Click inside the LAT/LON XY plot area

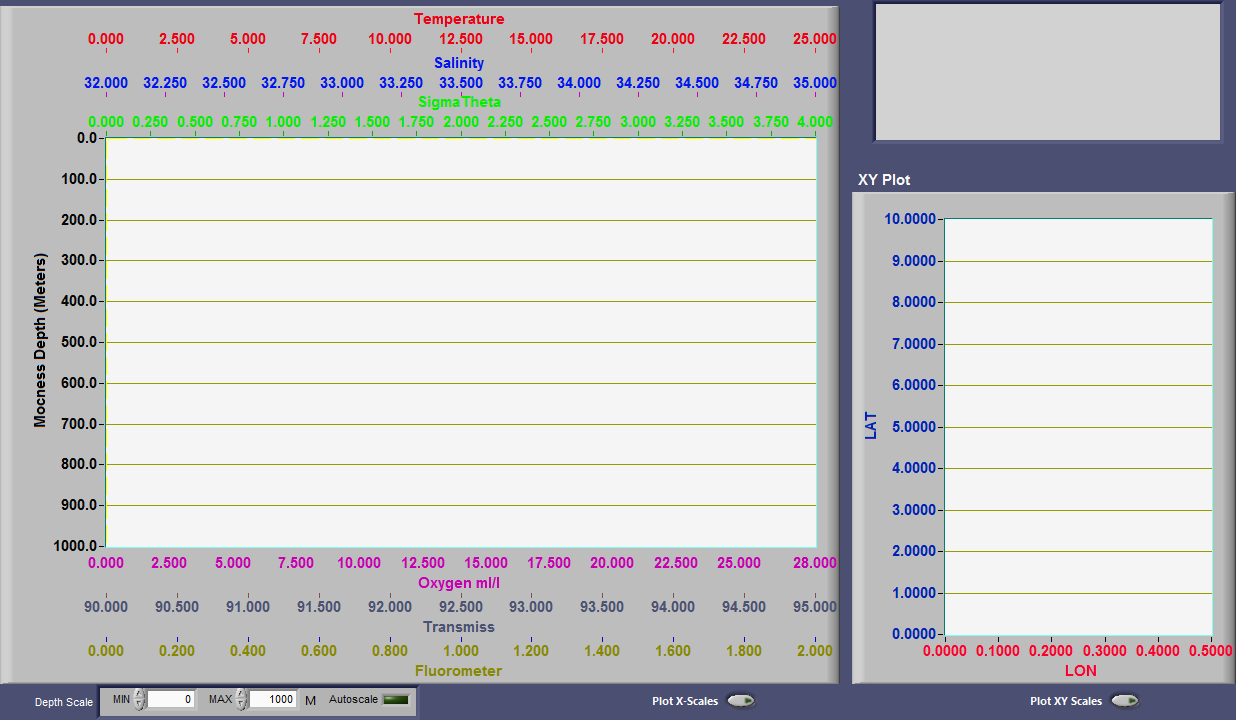1078,426
